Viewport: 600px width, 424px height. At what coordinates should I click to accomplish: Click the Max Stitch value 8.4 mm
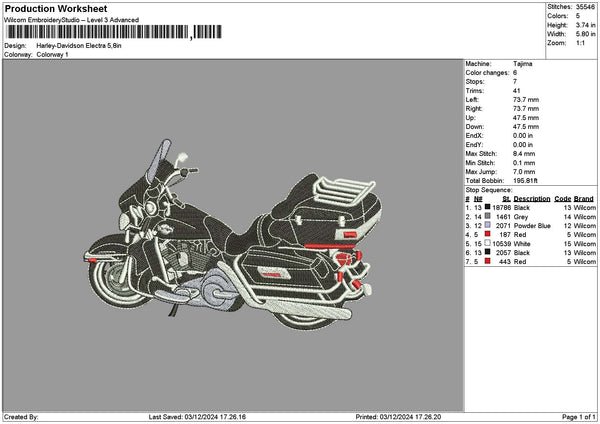pyautogui.click(x=524, y=153)
